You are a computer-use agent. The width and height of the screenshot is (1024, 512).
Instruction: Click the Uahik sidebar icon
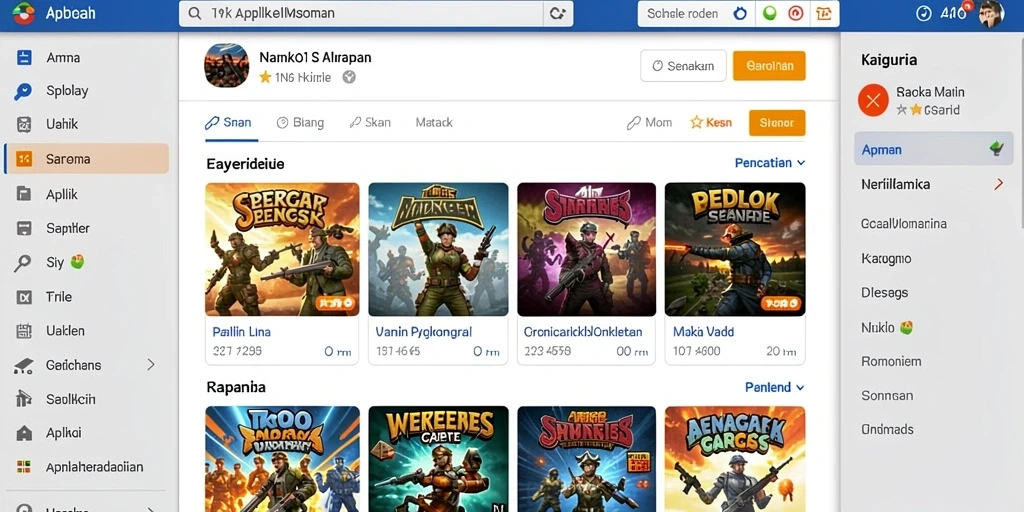tap(24, 124)
